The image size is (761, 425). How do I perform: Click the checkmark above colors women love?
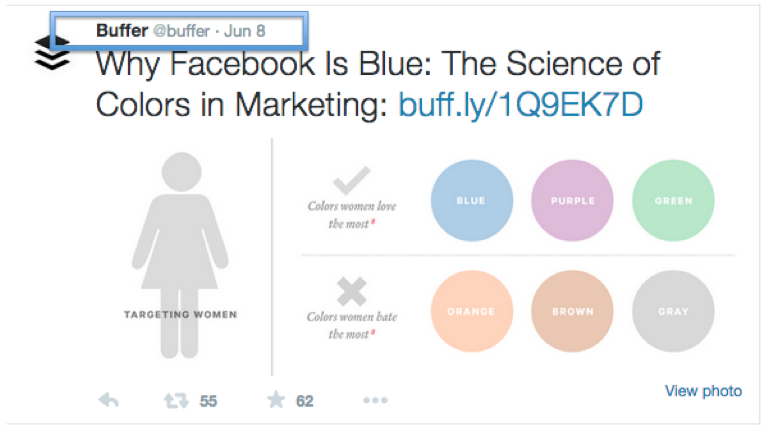[x=351, y=180]
